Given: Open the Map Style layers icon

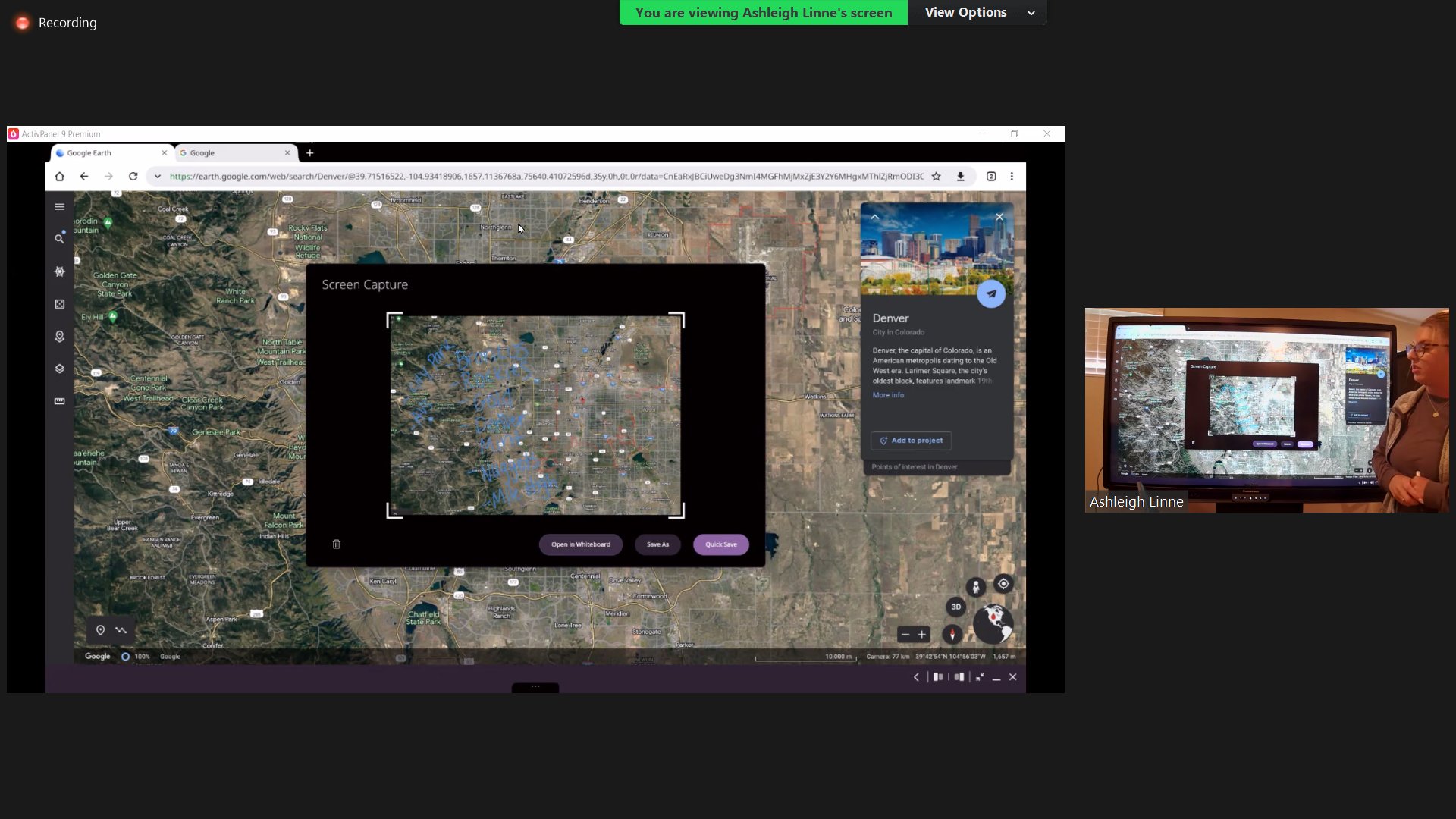Looking at the screenshot, I should [59, 369].
